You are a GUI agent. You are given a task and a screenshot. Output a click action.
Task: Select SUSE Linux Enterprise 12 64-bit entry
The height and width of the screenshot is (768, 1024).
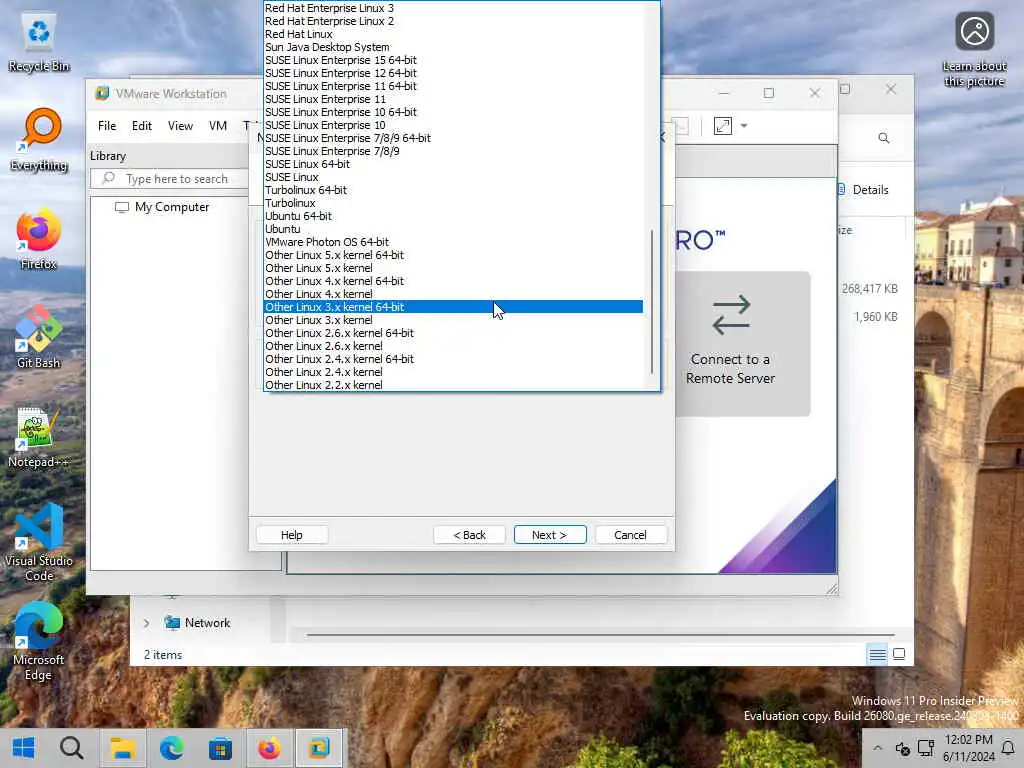click(x=453, y=73)
